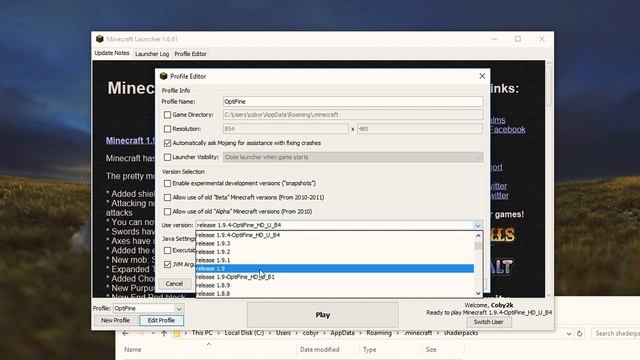Click the File Explorer back arrow
The width and height of the screenshot is (640, 360).
click(x=125, y=333)
